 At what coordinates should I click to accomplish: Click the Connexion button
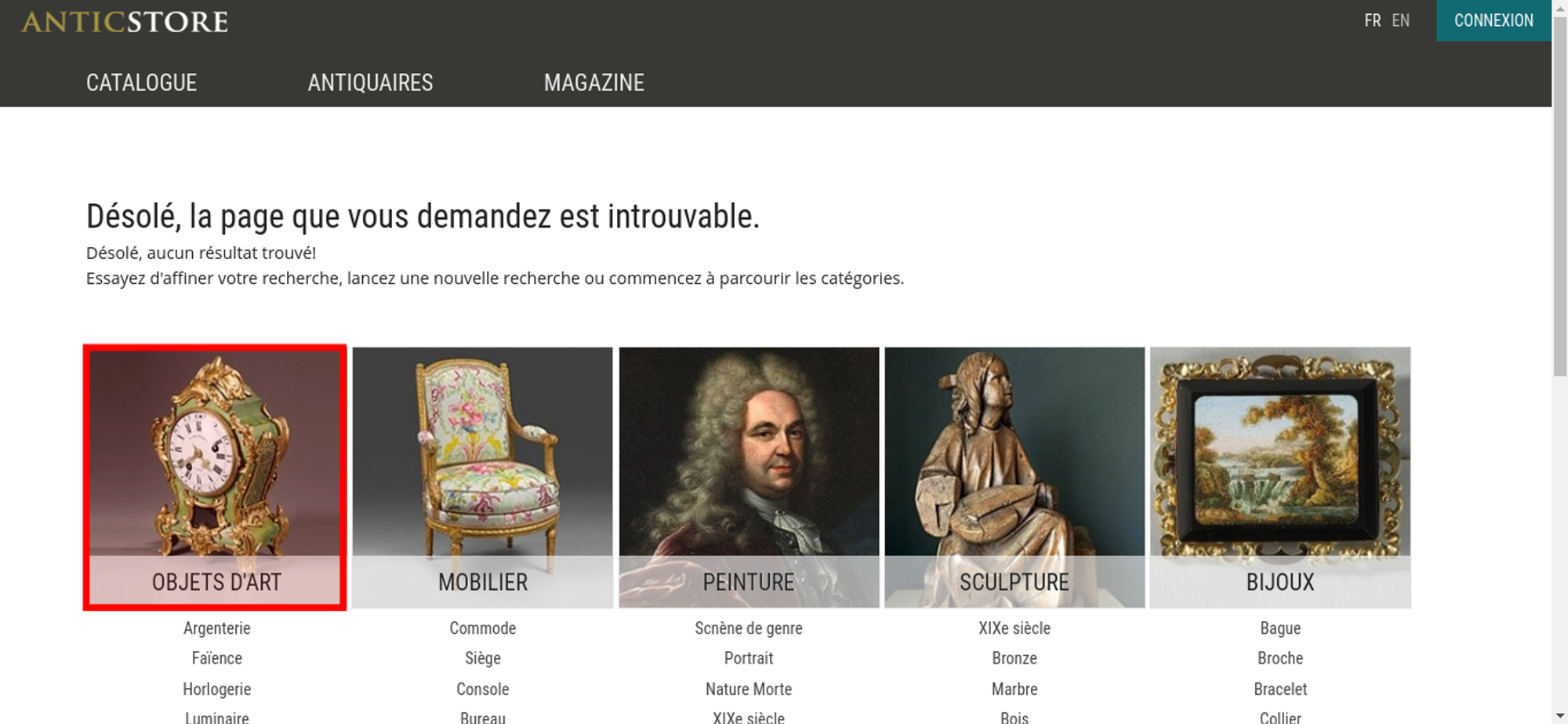pyautogui.click(x=1494, y=20)
